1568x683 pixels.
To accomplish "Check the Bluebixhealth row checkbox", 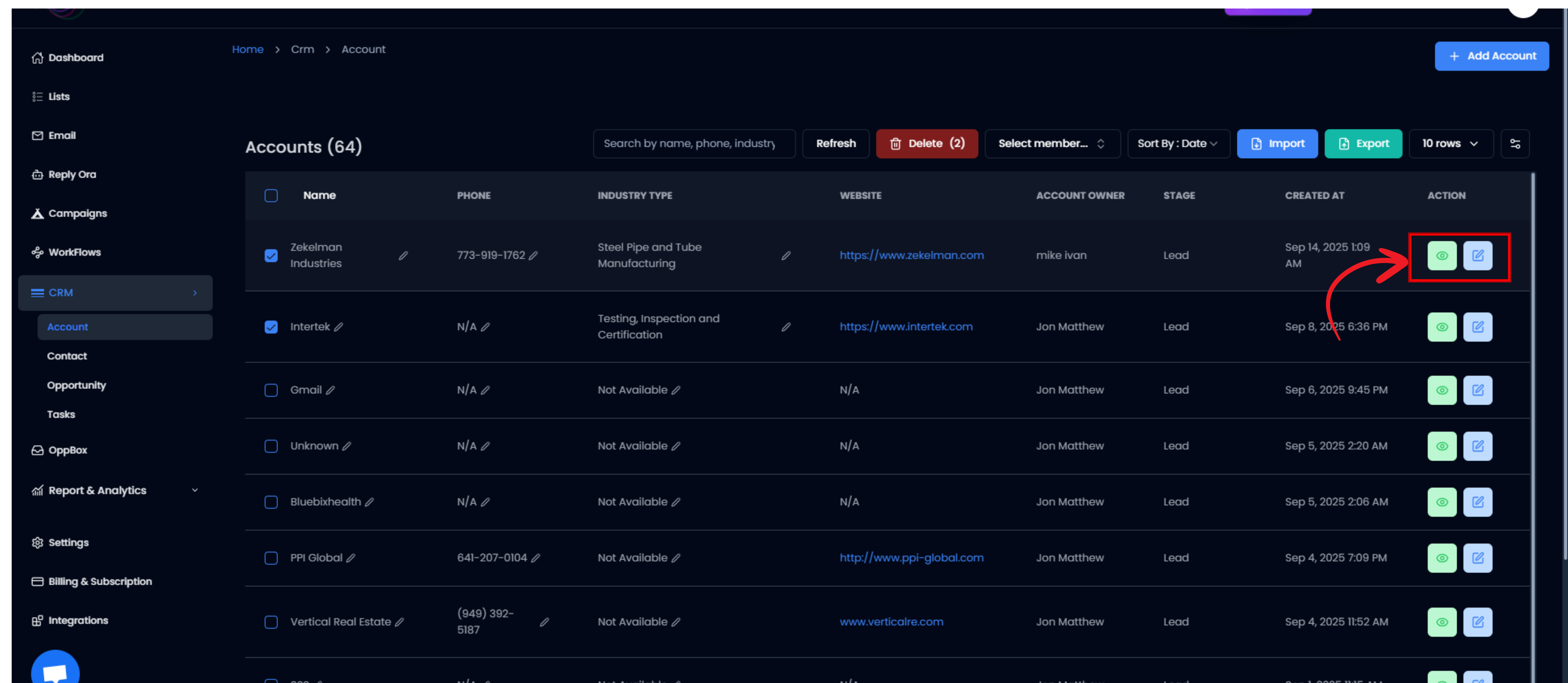I will click(x=271, y=502).
